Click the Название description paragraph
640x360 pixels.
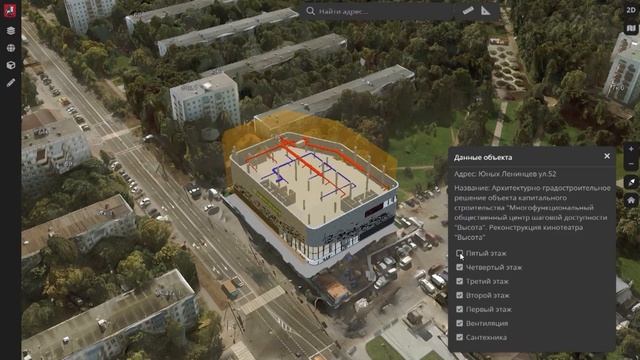[532, 213]
